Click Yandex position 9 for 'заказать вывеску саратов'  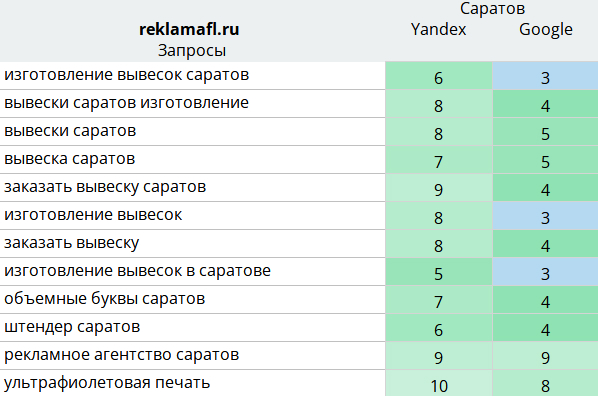[x=439, y=188]
